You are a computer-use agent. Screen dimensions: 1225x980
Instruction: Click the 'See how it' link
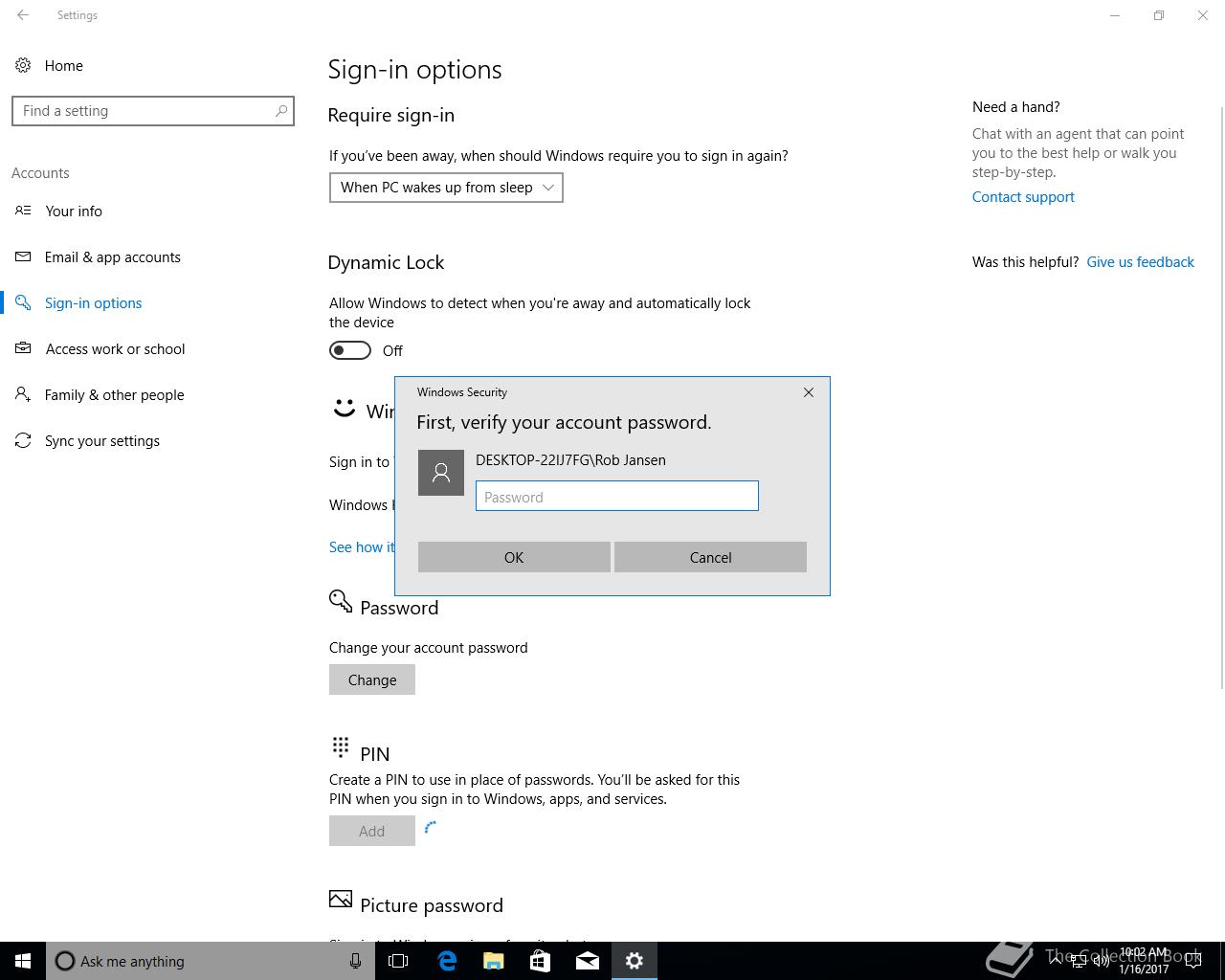coord(362,547)
